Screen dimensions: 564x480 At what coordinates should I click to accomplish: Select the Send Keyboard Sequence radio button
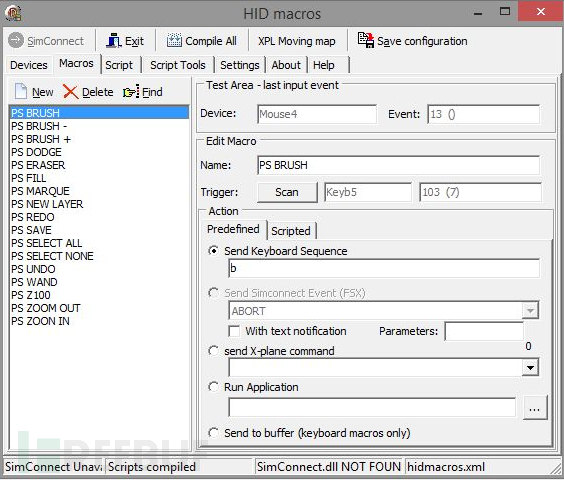coord(213,251)
